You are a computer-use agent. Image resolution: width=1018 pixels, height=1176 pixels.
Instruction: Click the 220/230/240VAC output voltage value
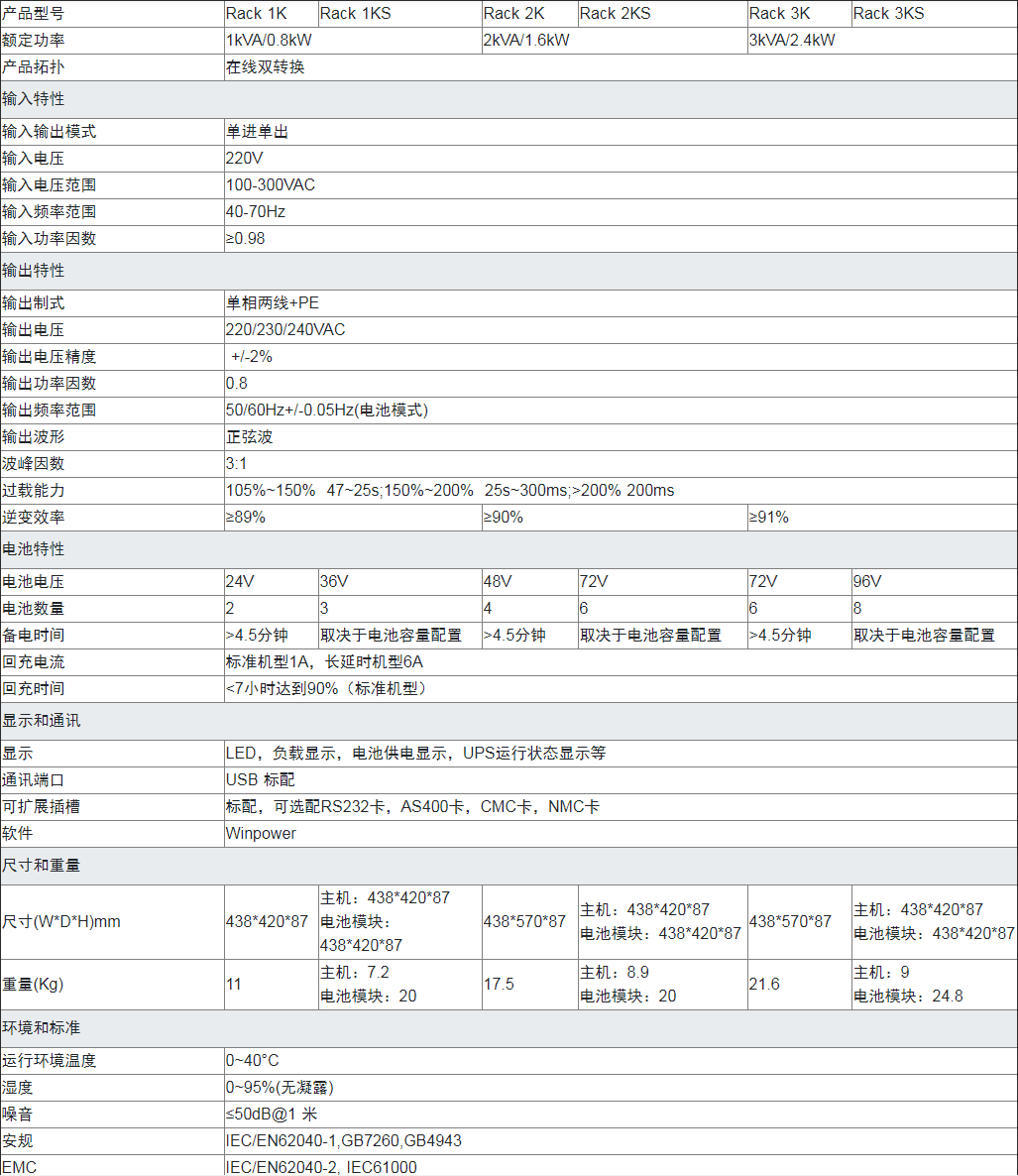(x=285, y=329)
